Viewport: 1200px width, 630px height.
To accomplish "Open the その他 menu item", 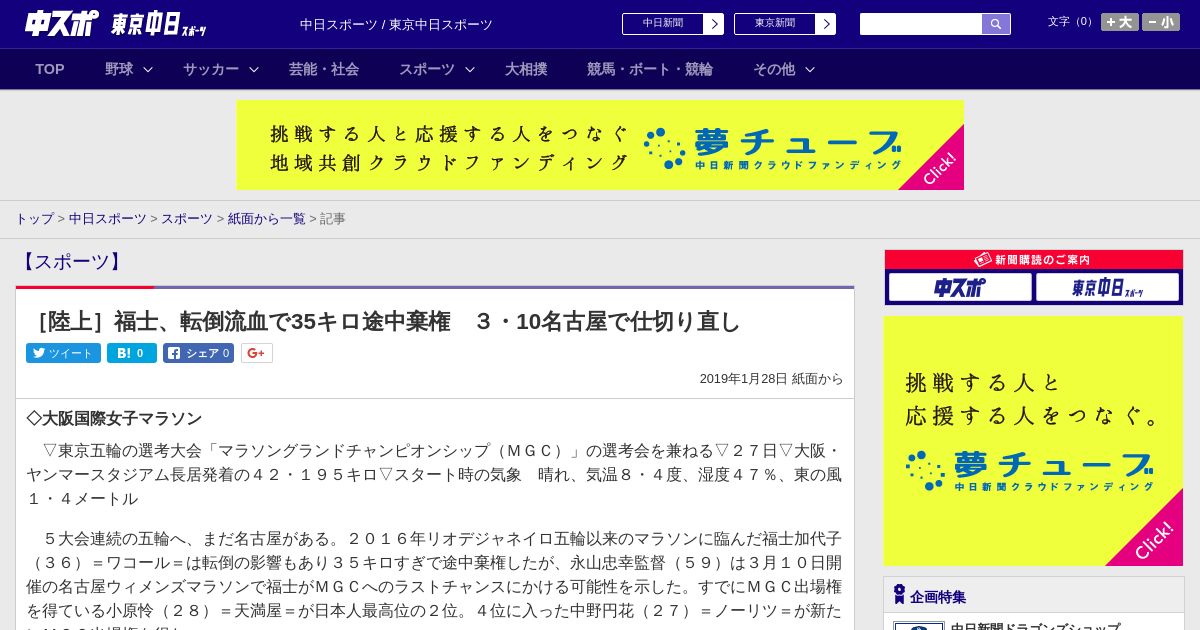I will 774,69.
